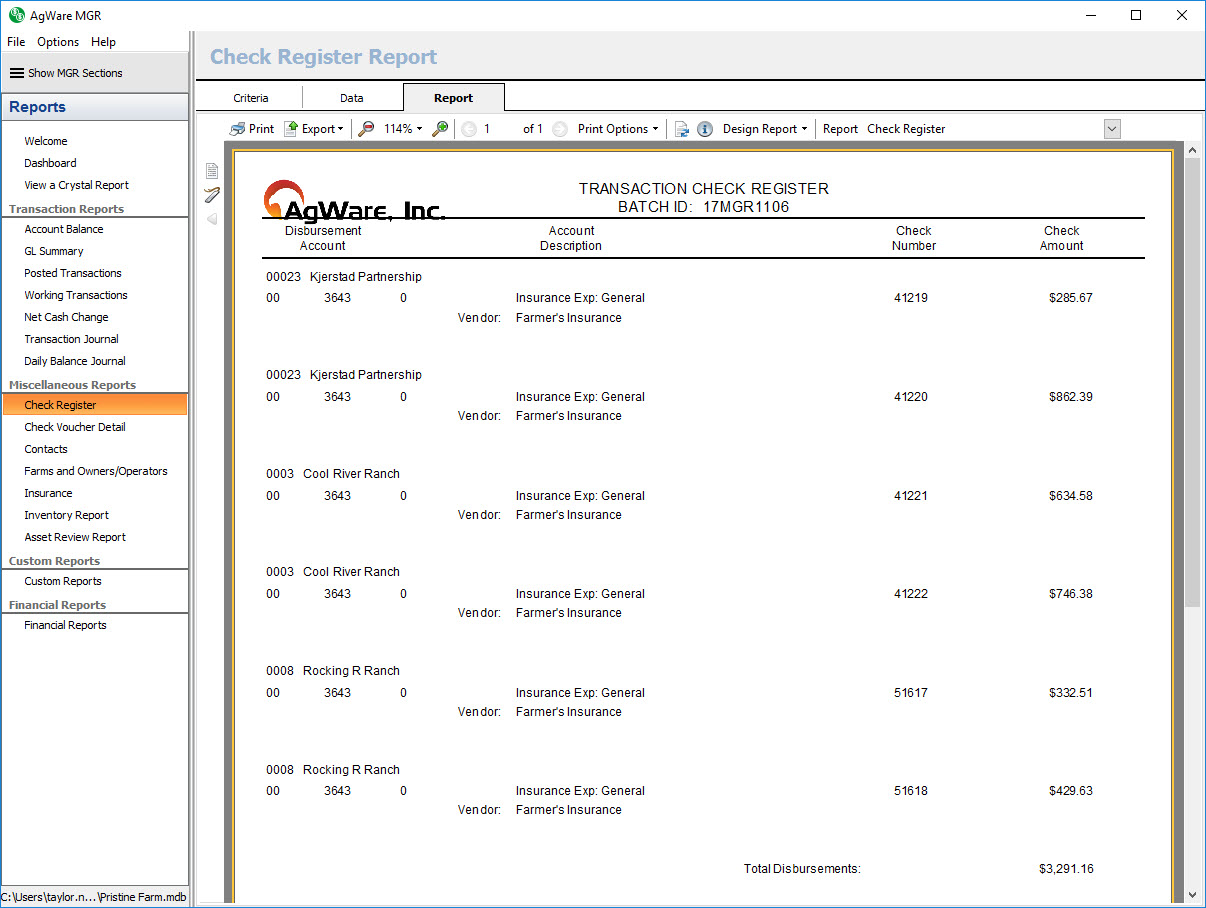Screen dimensions: 1206x908
Task: Switch to the Data tab
Action: pyautogui.click(x=352, y=98)
